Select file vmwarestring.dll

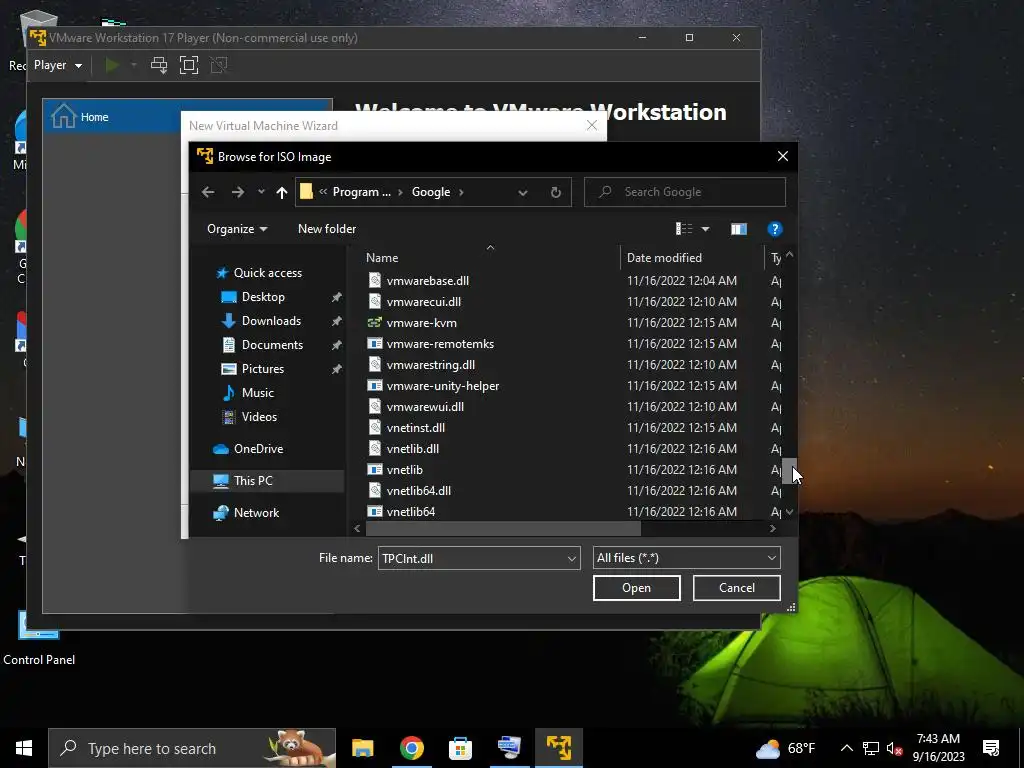pyautogui.click(x=430, y=364)
